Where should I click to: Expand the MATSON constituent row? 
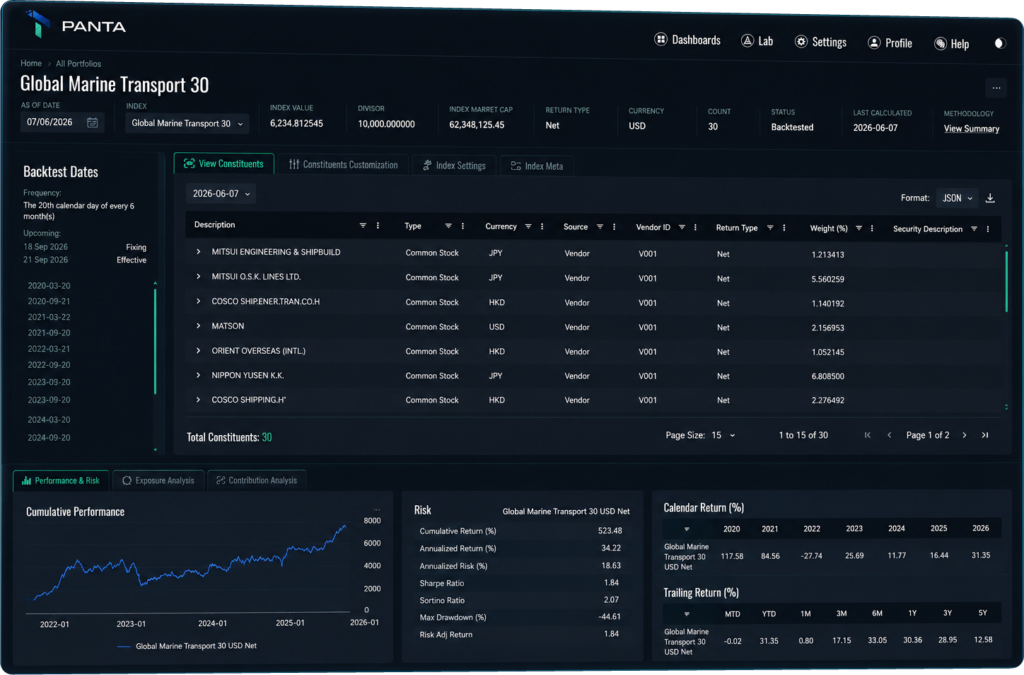click(x=198, y=326)
